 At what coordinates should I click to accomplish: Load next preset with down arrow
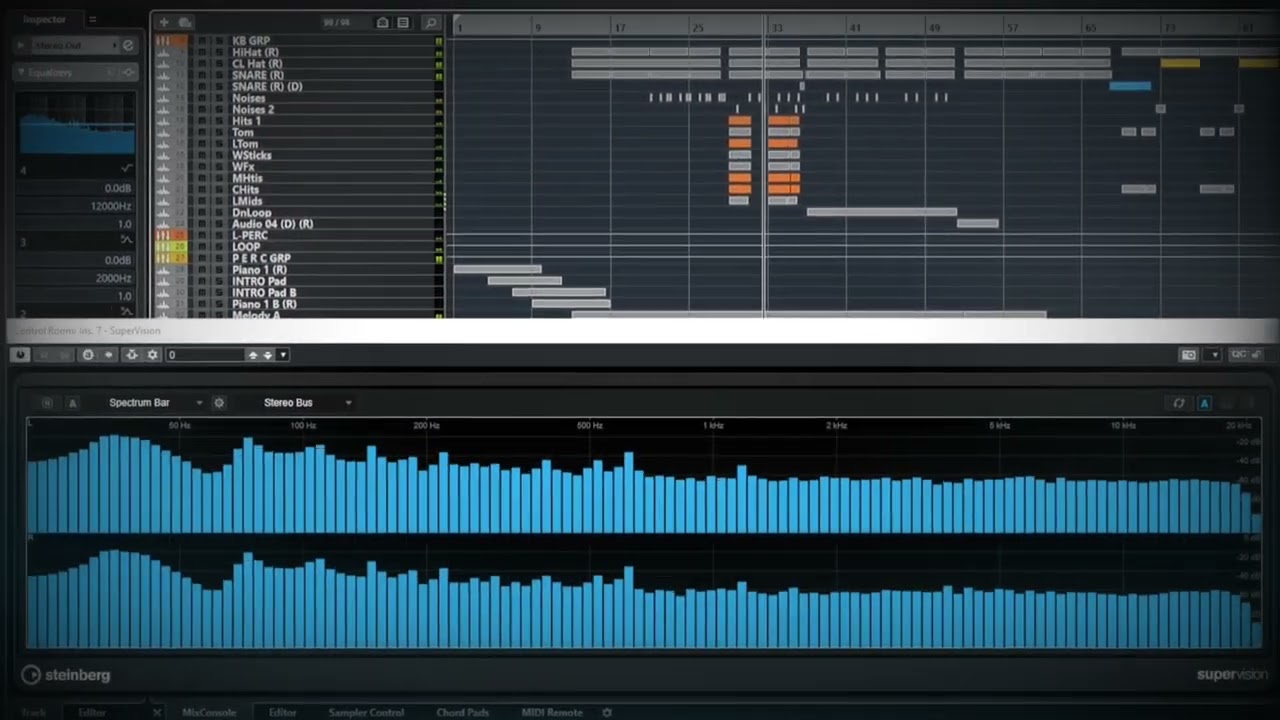tap(268, 355)
